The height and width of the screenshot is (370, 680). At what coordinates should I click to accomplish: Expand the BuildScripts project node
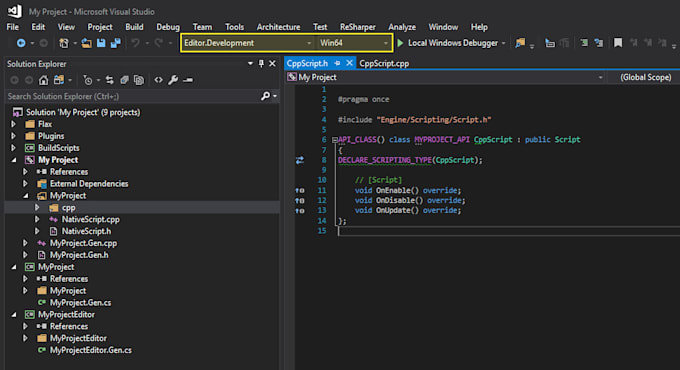coord(14,148)
